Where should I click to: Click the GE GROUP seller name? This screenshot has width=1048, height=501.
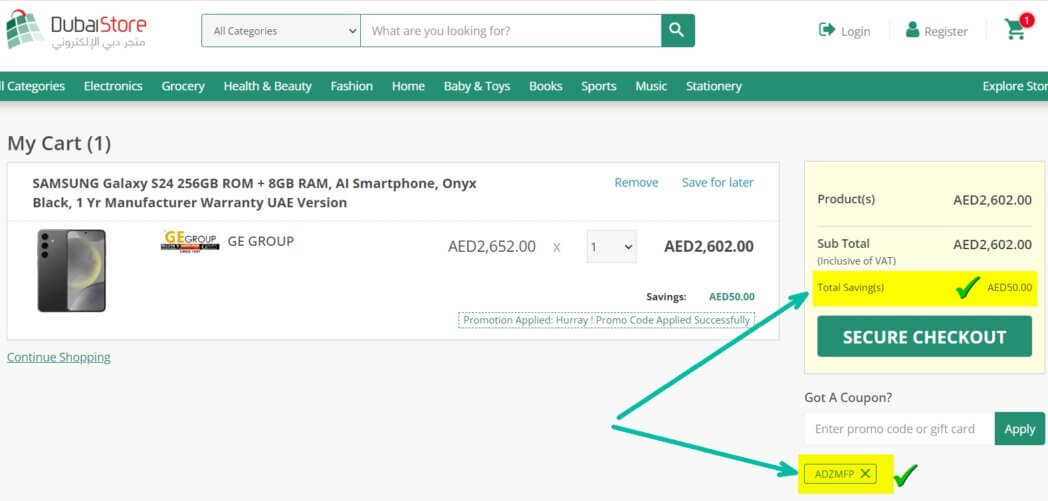(x=261, y=241)
